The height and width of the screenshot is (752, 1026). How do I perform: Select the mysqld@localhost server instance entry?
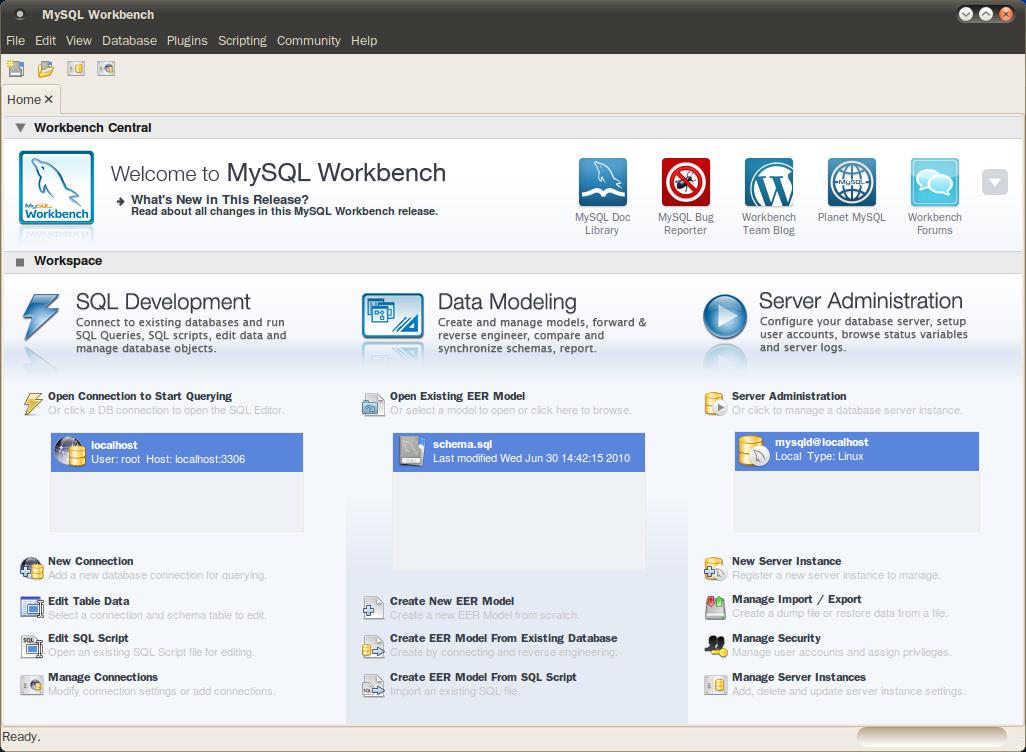(857, 451)
